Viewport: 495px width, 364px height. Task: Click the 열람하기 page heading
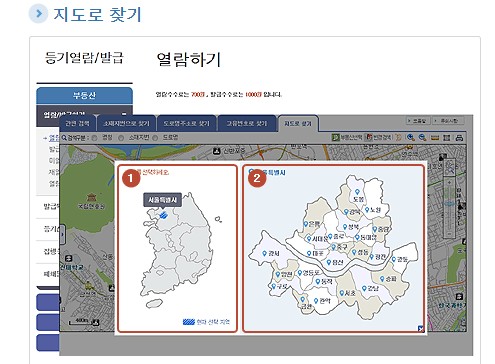(188, 59)
